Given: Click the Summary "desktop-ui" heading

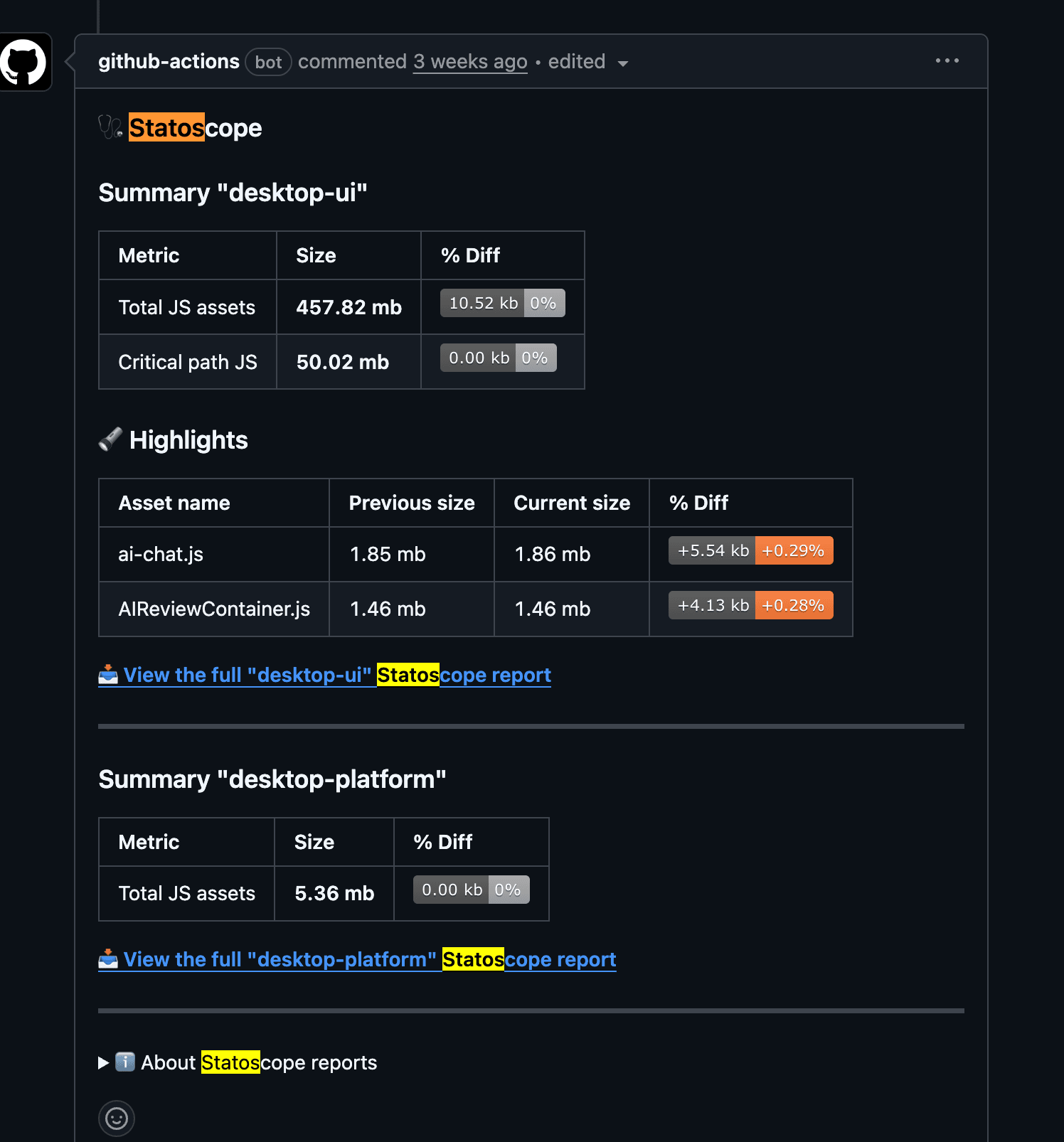Looking at the screenshot, I should click(x=233, y=193).
